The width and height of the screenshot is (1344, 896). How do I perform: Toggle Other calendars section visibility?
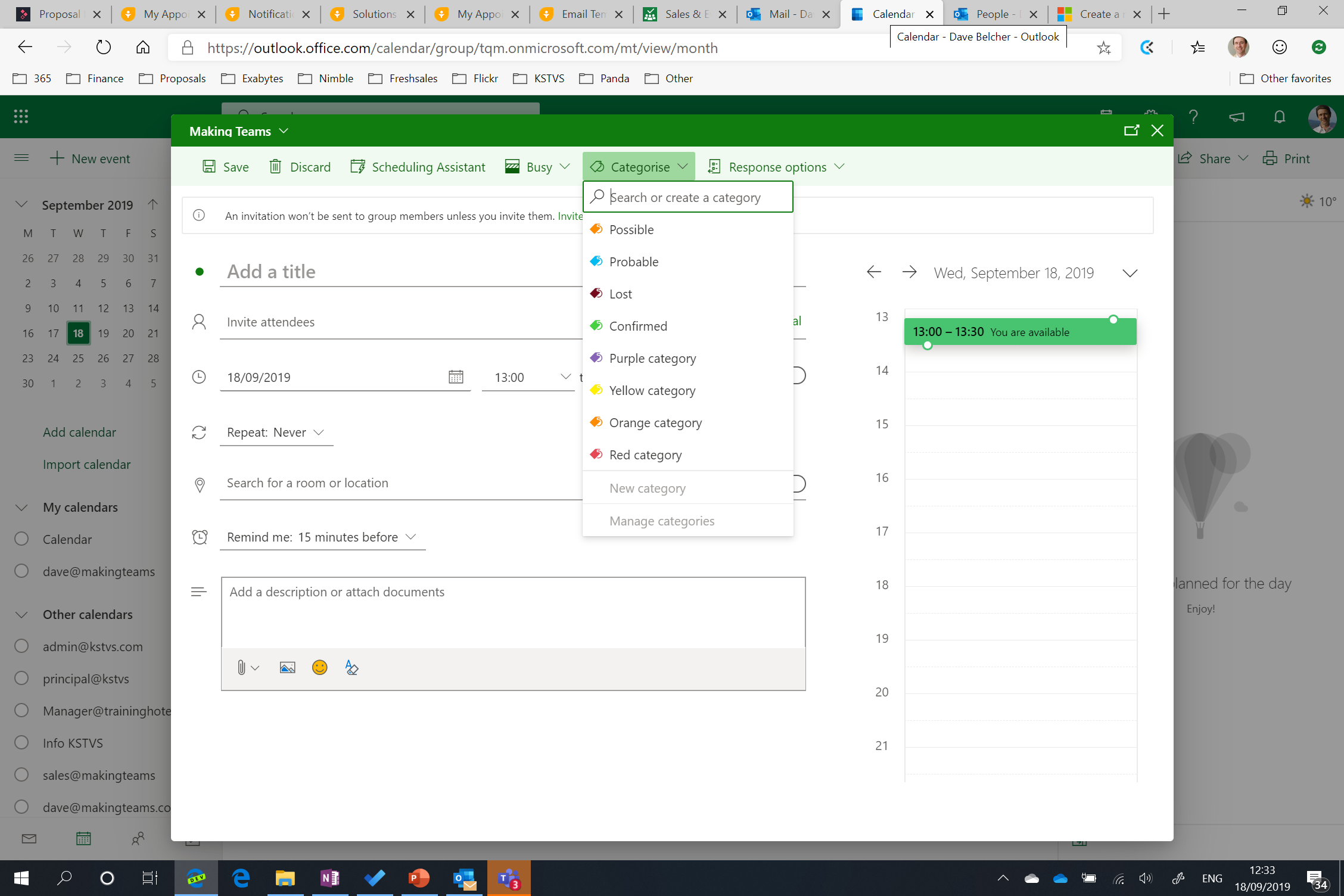point(22,614)
